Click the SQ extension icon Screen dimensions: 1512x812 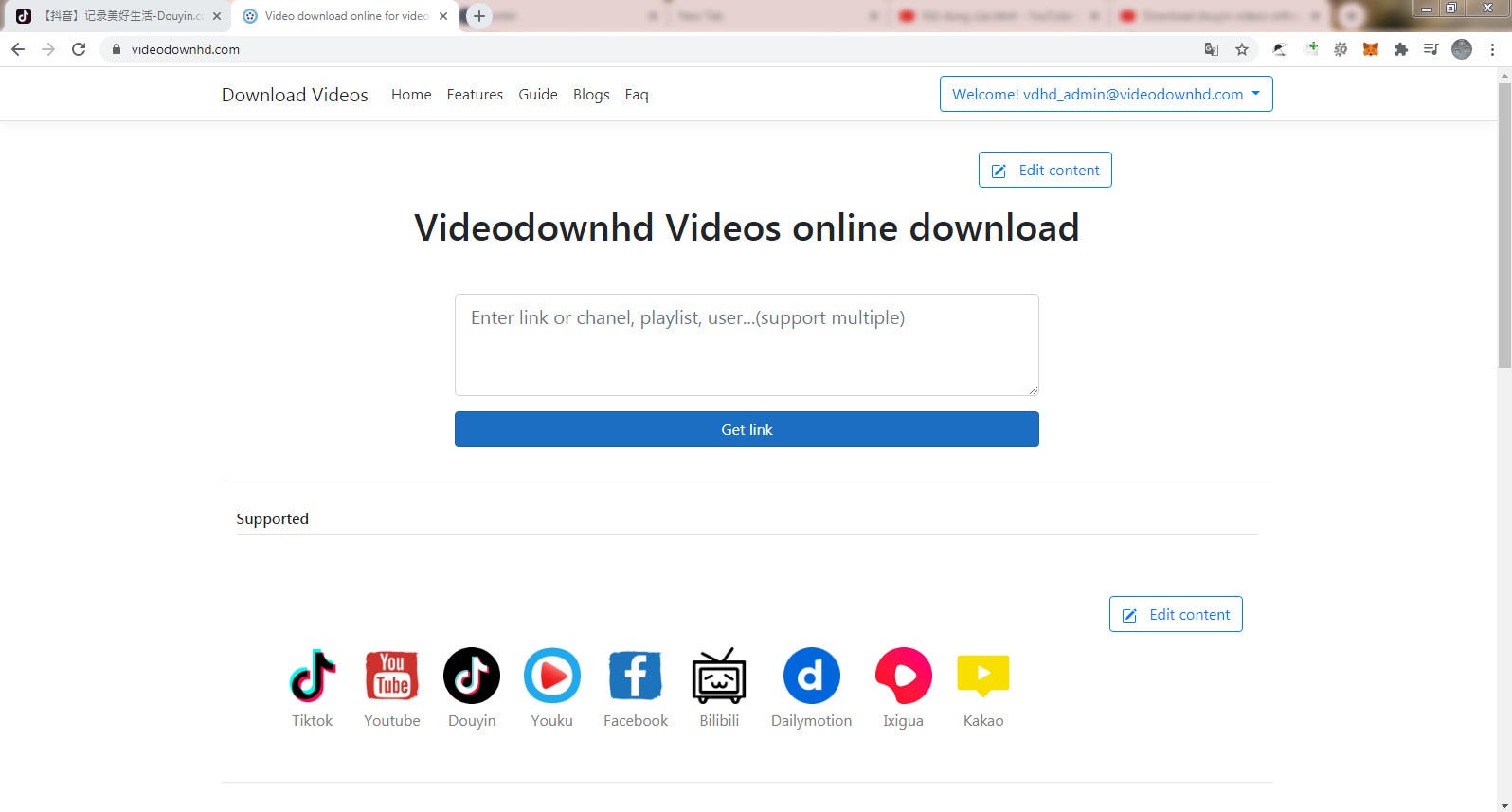[1341, 49]
